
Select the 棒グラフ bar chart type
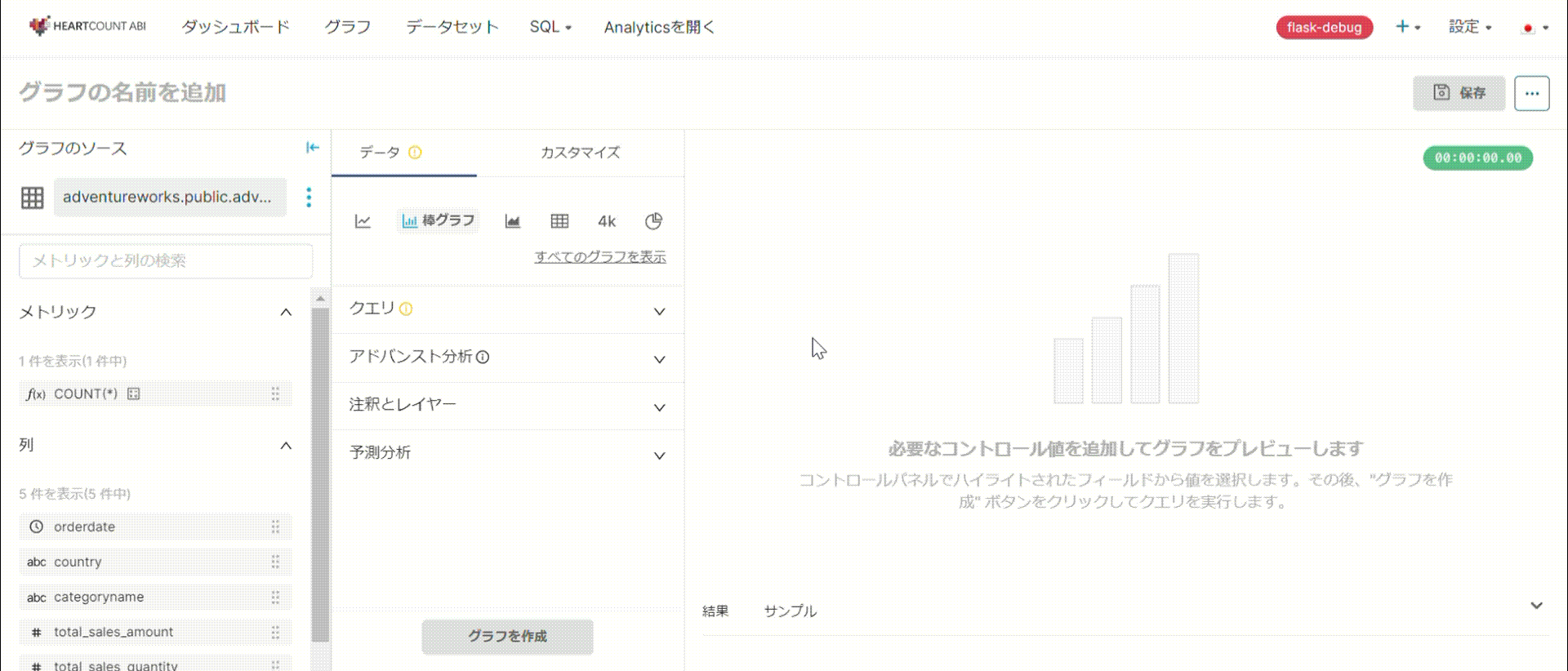pos(439,220)
